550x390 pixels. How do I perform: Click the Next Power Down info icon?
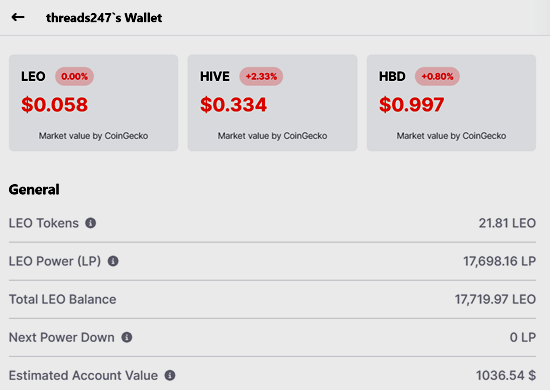point(127,337)
